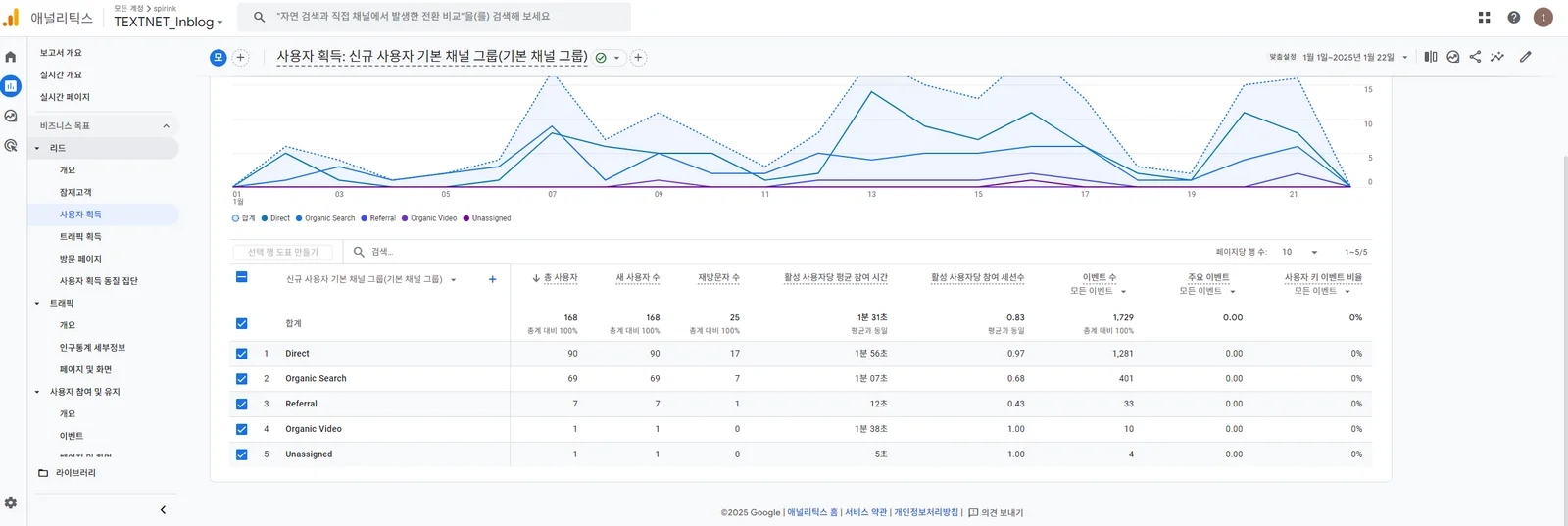The height and width of the screenshot is (526, 1568).
Task: Click the 서비스 약관 footer link
Action: tap(865, 512)
